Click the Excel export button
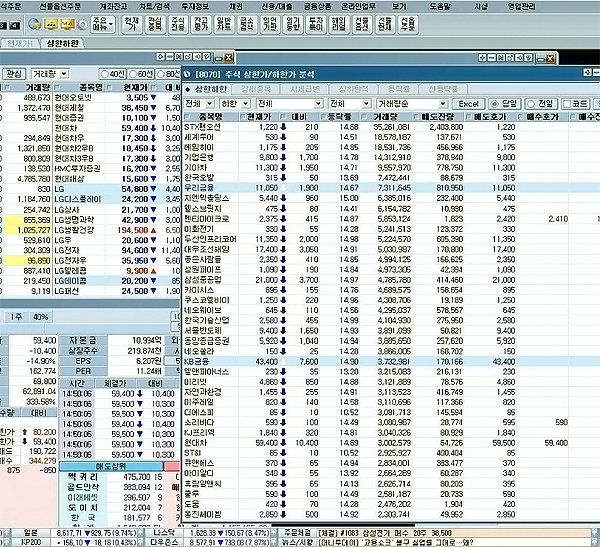The width and height of the screenshot is (600, 547). 469,103
